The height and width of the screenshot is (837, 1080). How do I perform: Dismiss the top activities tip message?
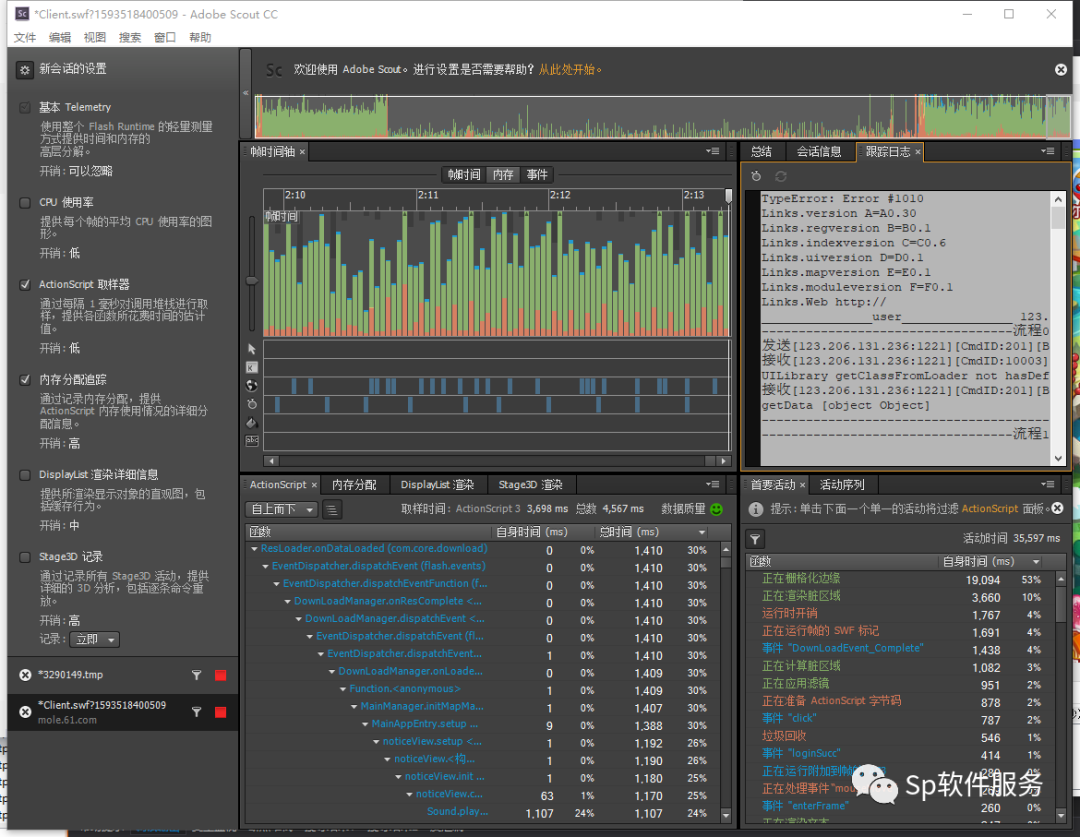point(1057,508)
